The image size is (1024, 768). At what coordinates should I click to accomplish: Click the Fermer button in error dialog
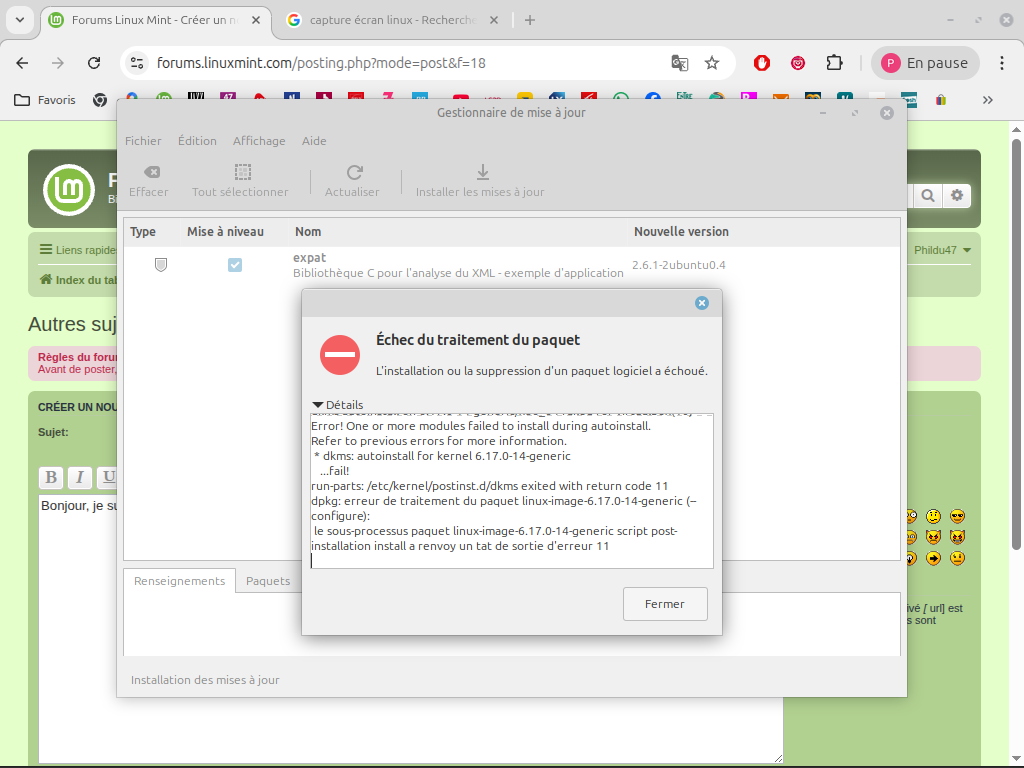(x=665, y=604)
